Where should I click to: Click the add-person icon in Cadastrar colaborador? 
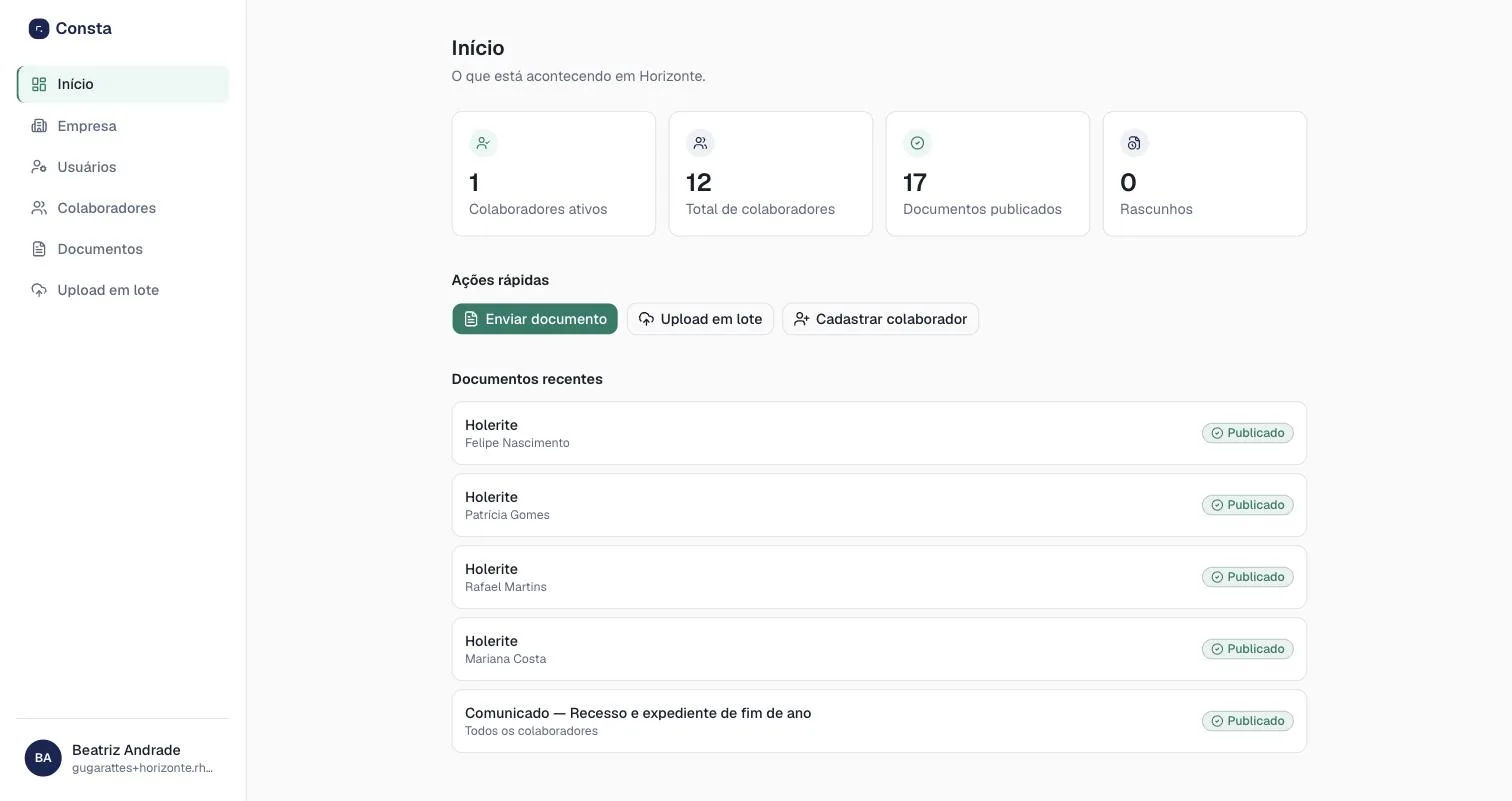pos(801,319)
